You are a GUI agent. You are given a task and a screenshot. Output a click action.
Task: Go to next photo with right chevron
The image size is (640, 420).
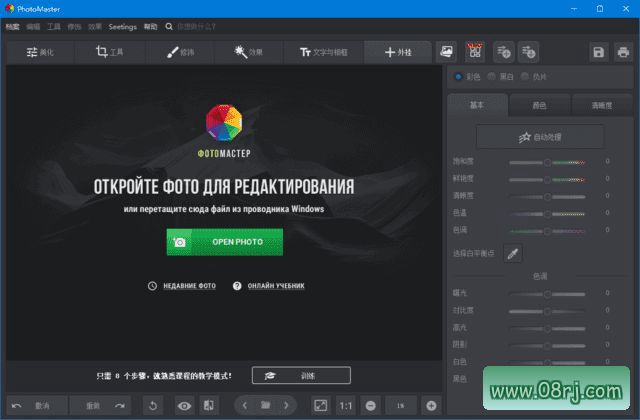tap(286, 405)
